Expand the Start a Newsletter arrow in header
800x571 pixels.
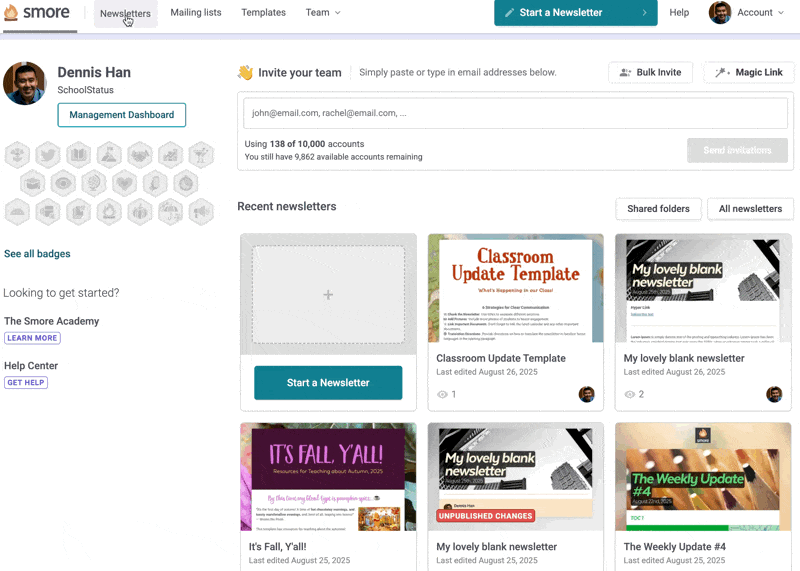point(644,13)
